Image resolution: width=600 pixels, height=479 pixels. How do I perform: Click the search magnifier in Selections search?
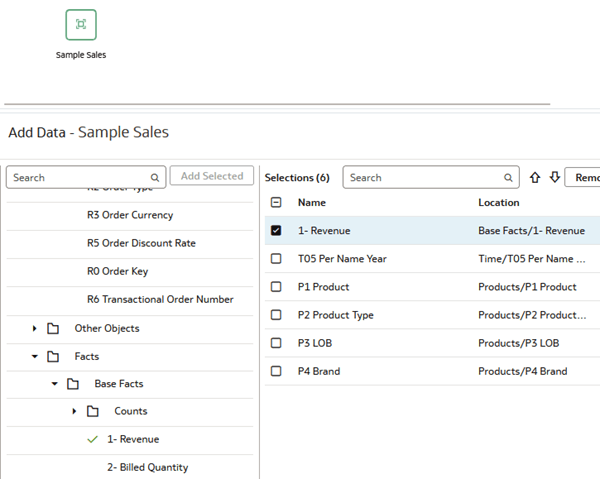509,178
